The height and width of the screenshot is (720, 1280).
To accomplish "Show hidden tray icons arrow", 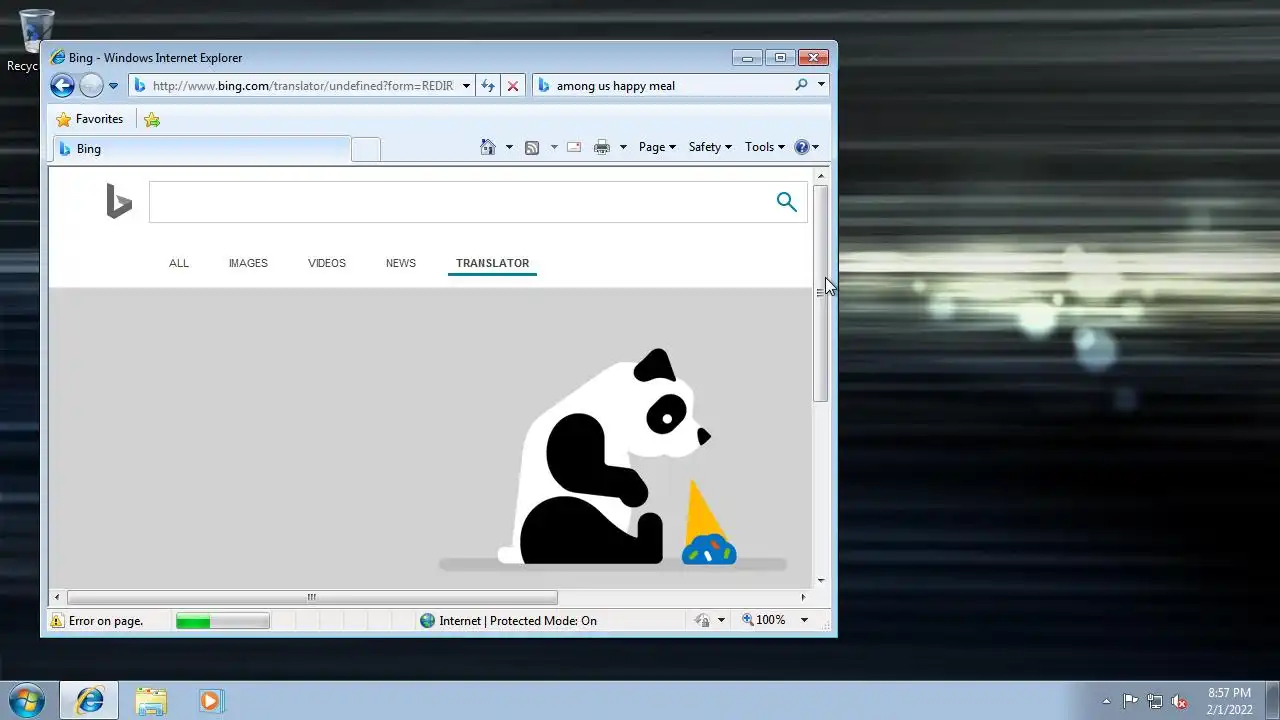I will click(x=1106, y=701).
